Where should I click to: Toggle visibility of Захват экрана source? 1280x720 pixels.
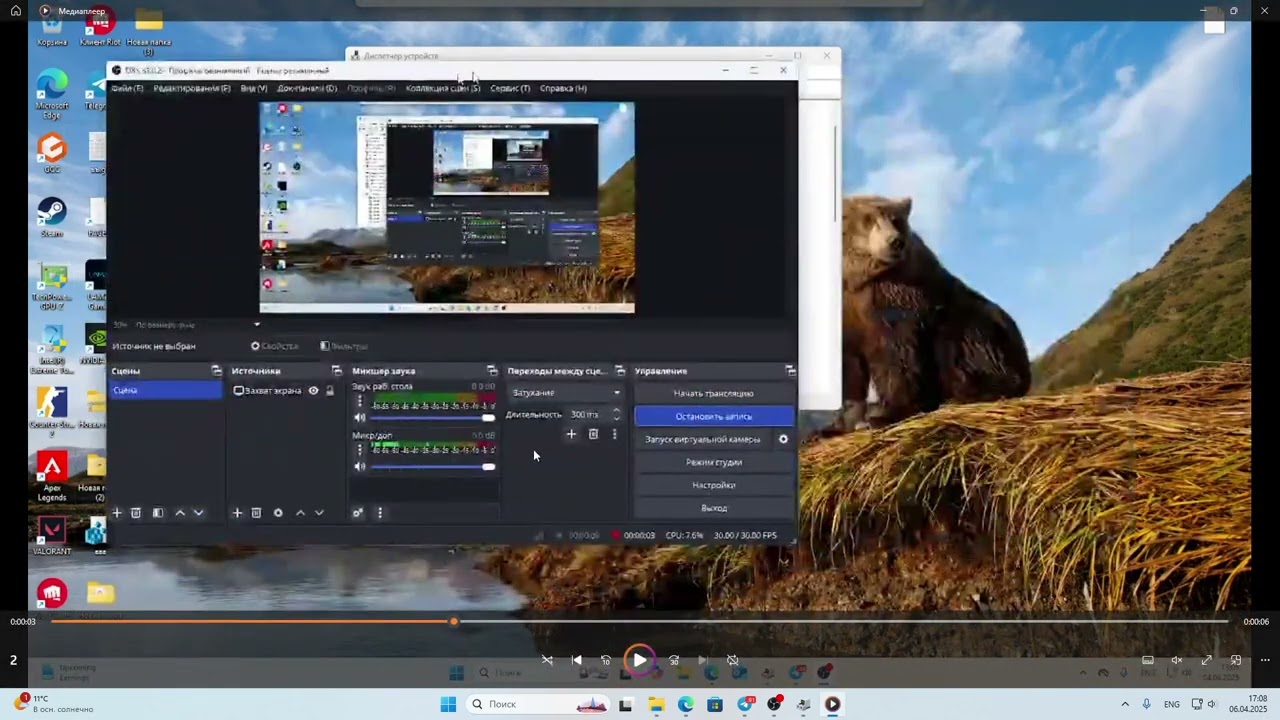313,391
